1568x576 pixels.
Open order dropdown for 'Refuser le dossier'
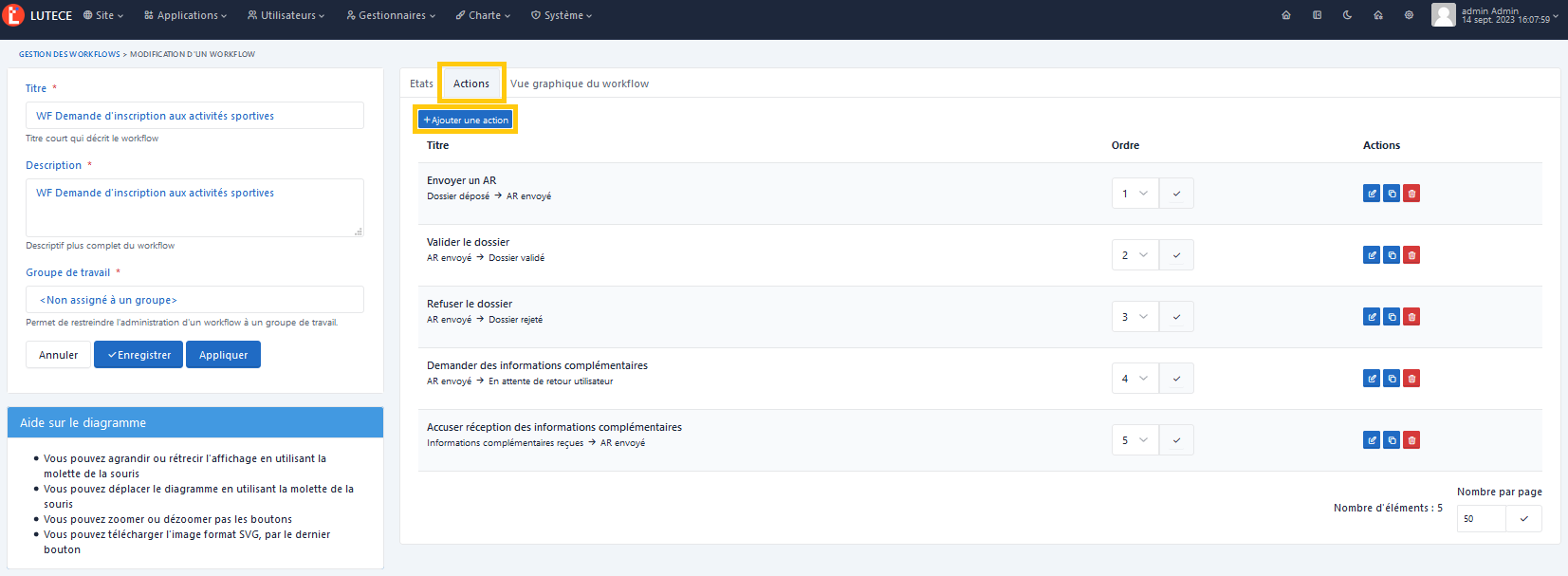pos(1134,317)
